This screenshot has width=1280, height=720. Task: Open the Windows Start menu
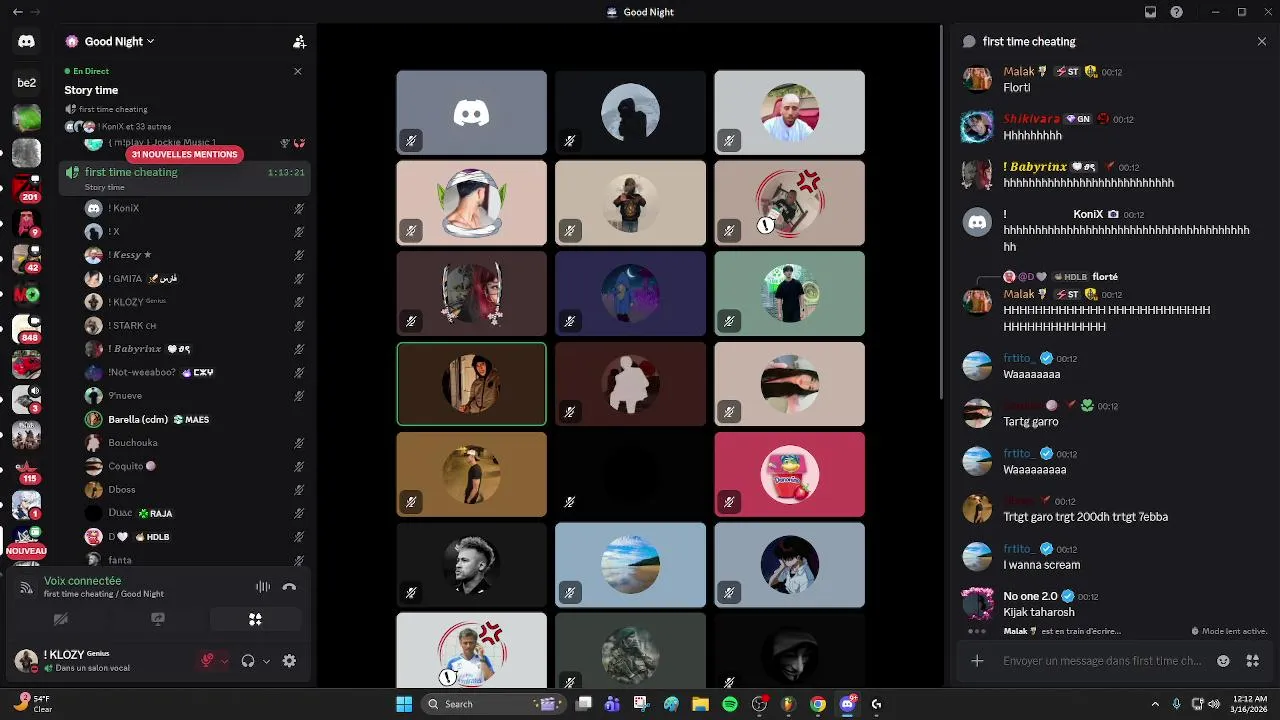pyautogui.click(x=404, y=704)
